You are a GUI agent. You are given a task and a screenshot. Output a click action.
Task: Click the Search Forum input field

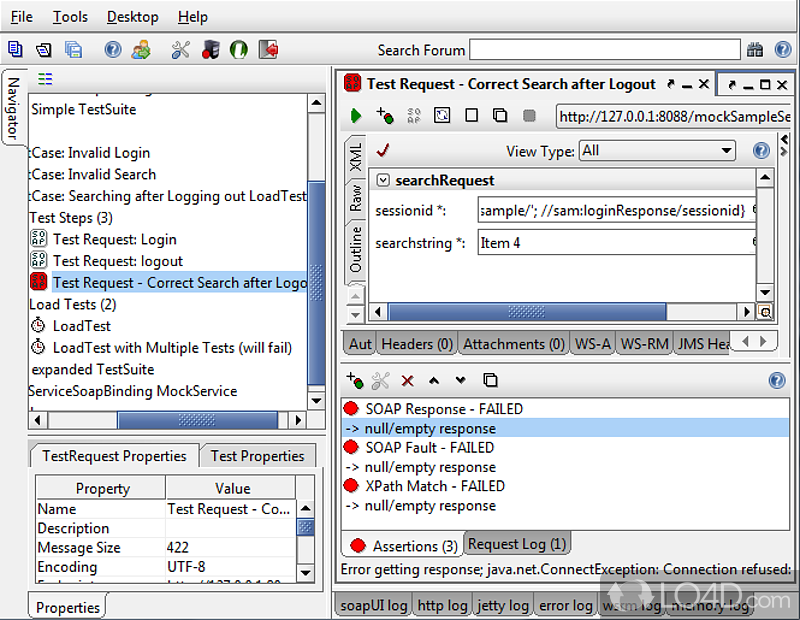pos(604,50)
